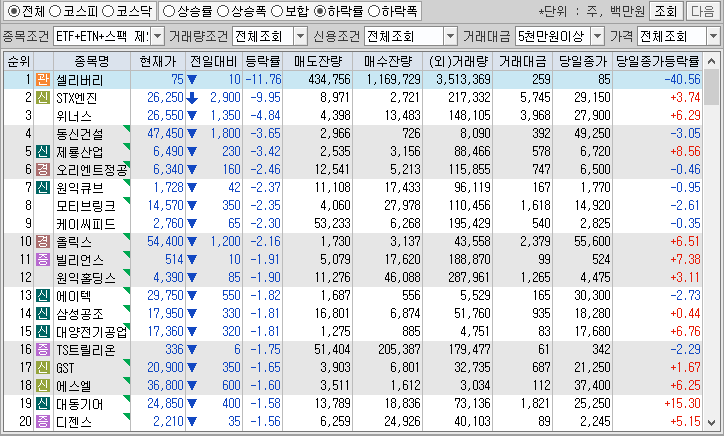724x436 pixels.
Task: Open the 가격 dropdown
Action: [713, 36]
